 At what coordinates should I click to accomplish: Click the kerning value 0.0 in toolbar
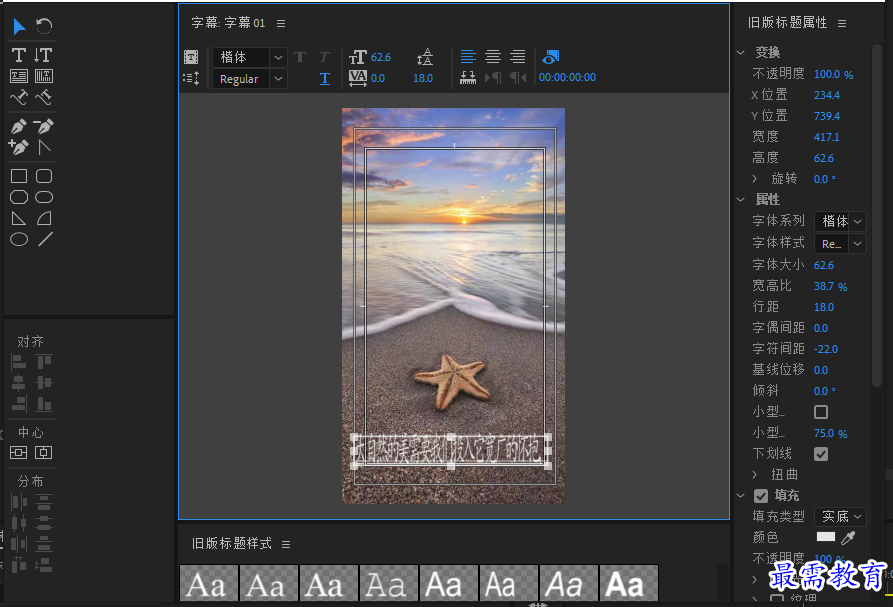pyautogui.click(x=378, y=78)
